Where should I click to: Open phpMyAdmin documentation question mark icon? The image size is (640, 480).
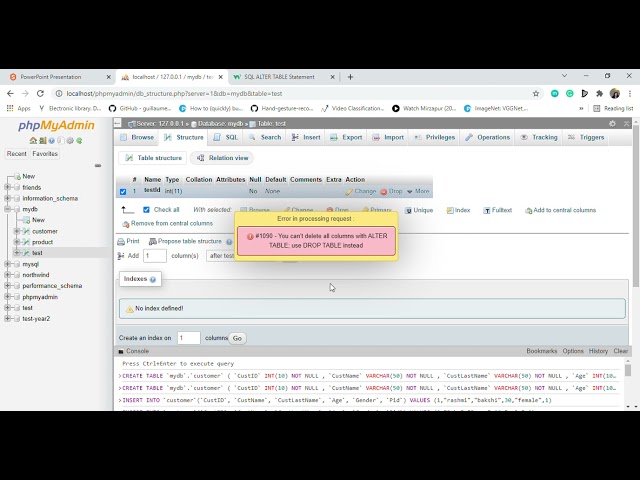(x=51, y=140)
